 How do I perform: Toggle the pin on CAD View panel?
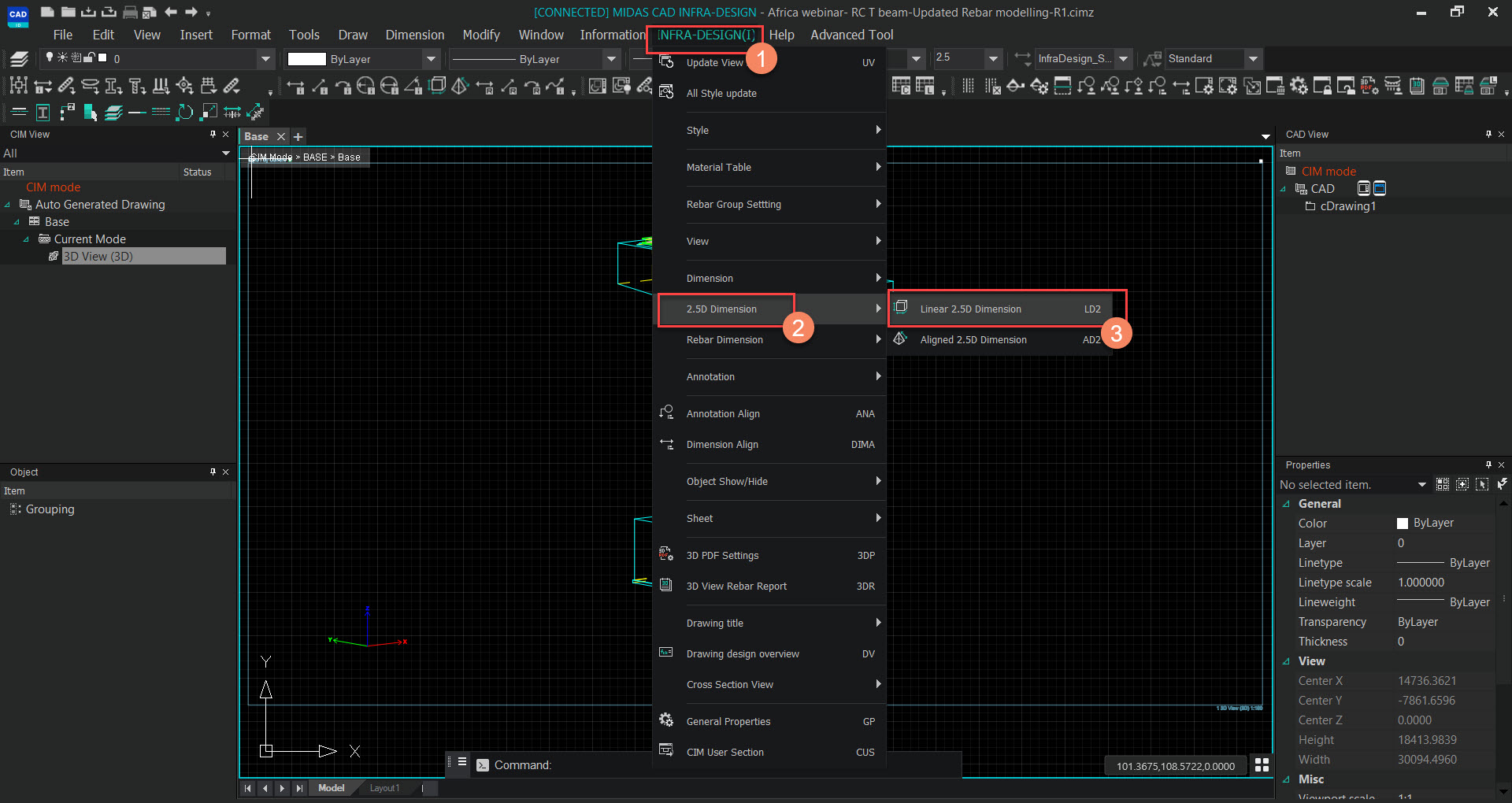point(1488,135)
